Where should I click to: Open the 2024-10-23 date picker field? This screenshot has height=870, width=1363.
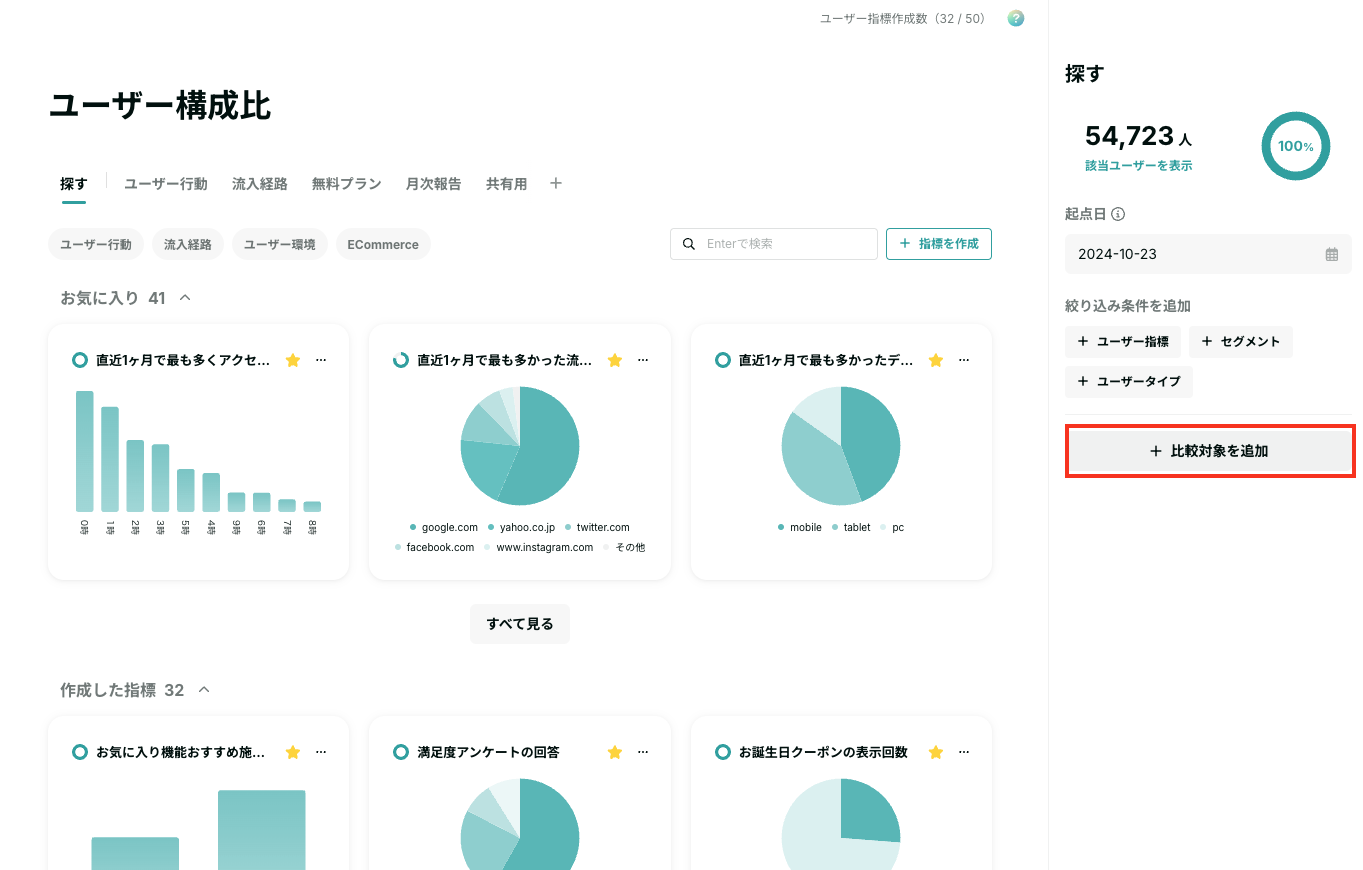1208,254
